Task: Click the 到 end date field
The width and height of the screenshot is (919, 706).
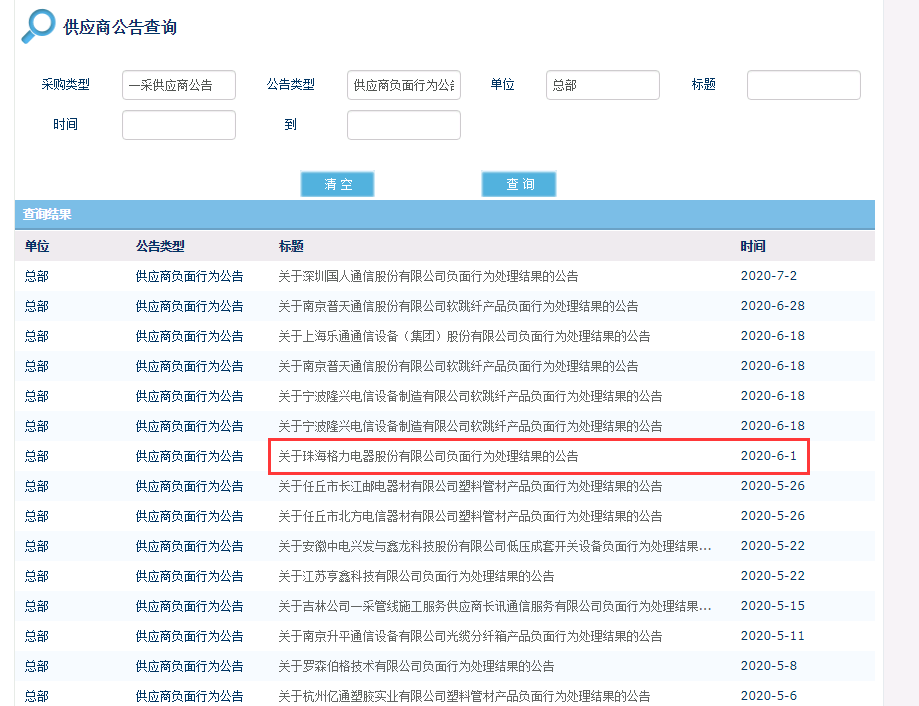Action: click(403, 124)
